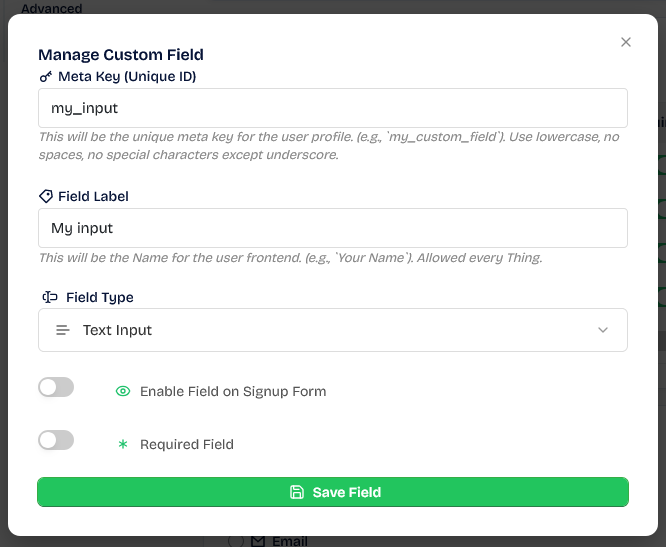
Task: Select the Email radio button
Action: pyautogui.click(x=236, y=541)
